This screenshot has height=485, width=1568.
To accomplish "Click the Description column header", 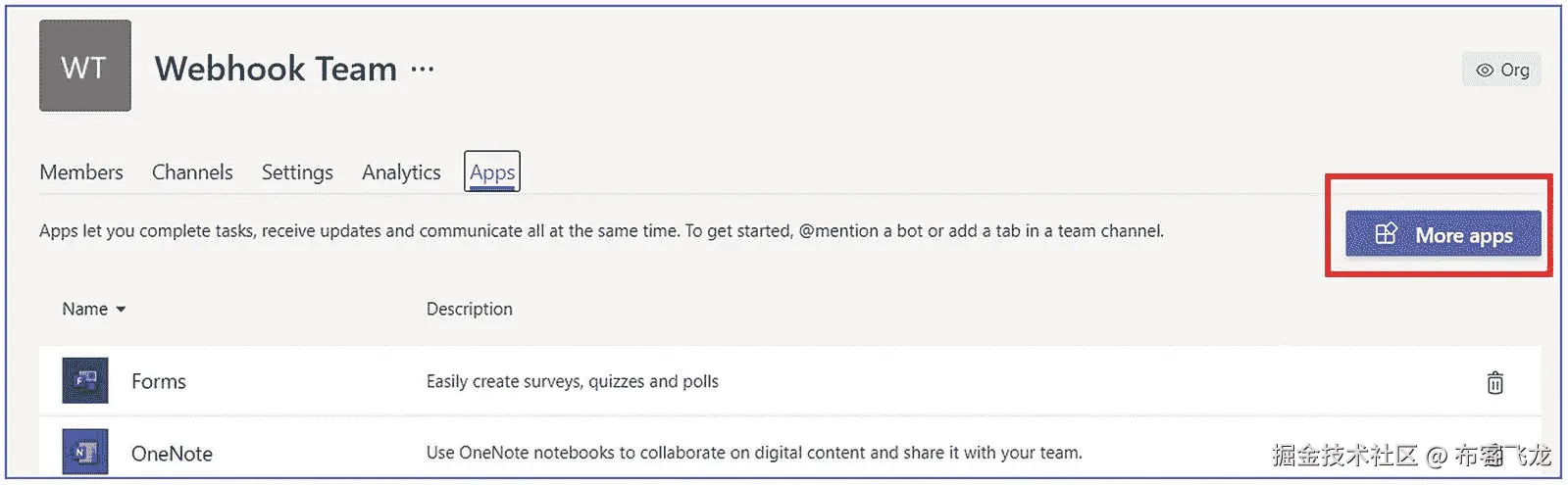I will pyautogui.click(x=469, y=310).
